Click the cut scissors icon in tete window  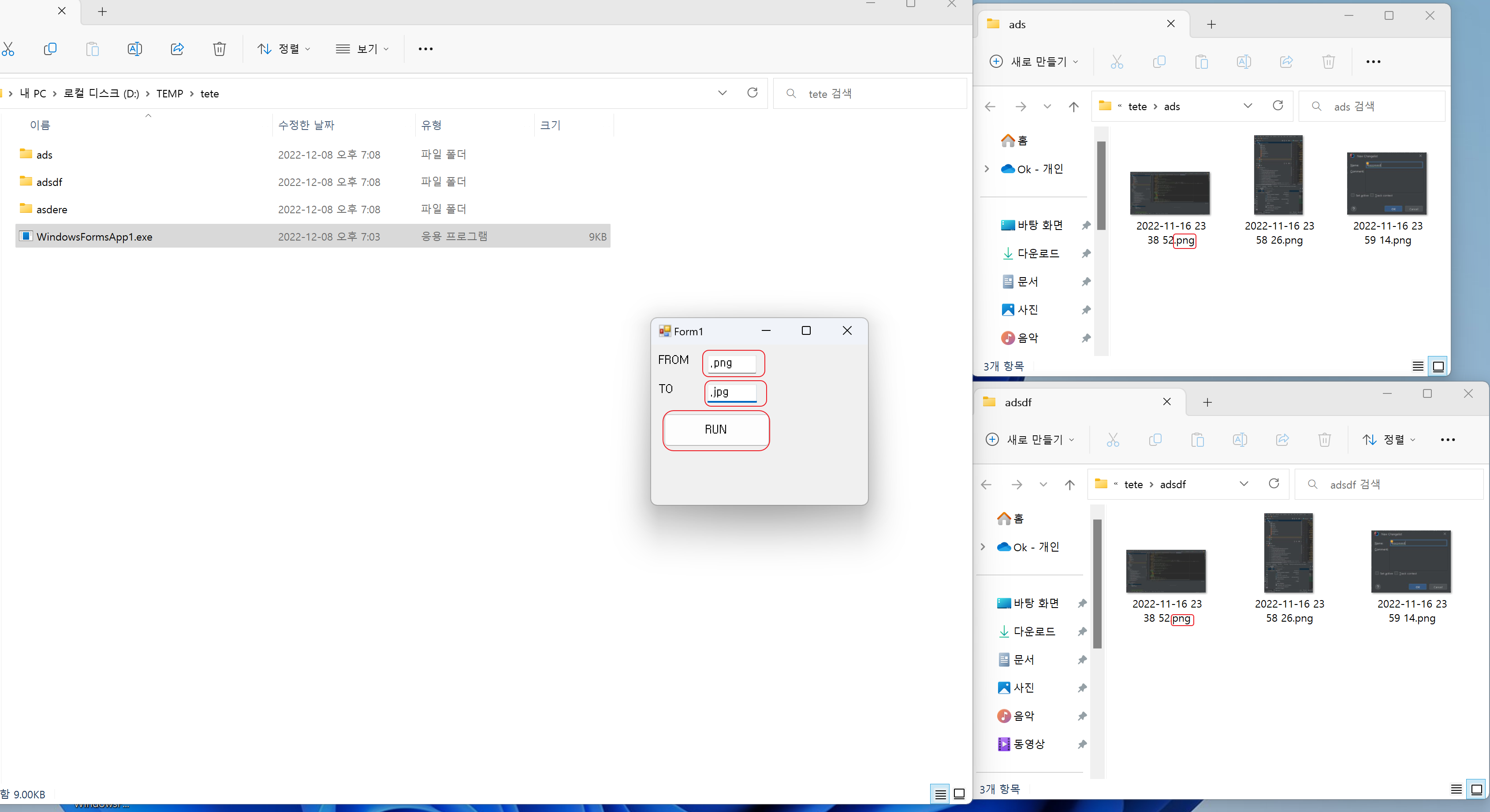(8, 49)
